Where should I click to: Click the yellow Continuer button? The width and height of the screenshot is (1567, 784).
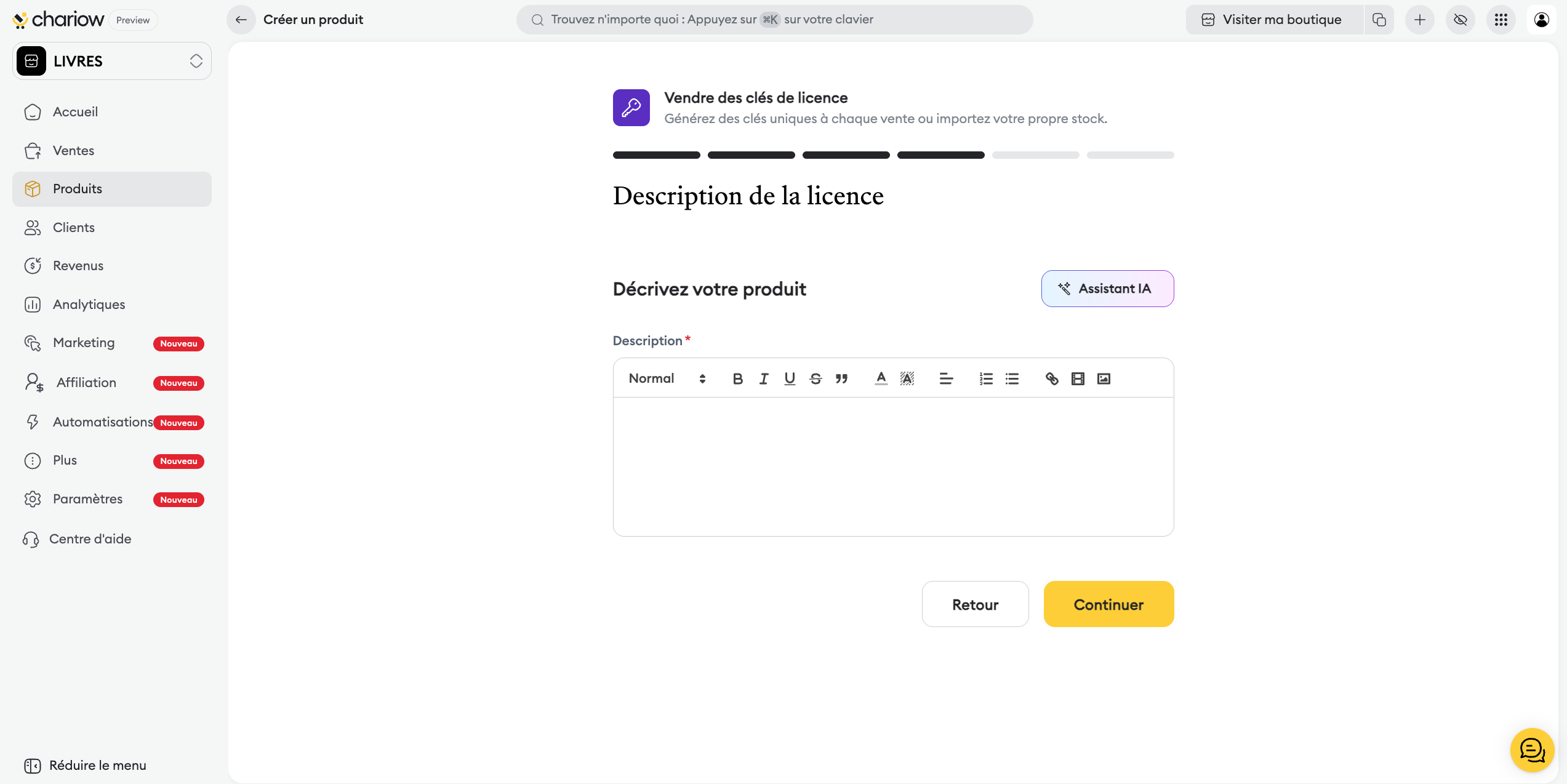1108,604
